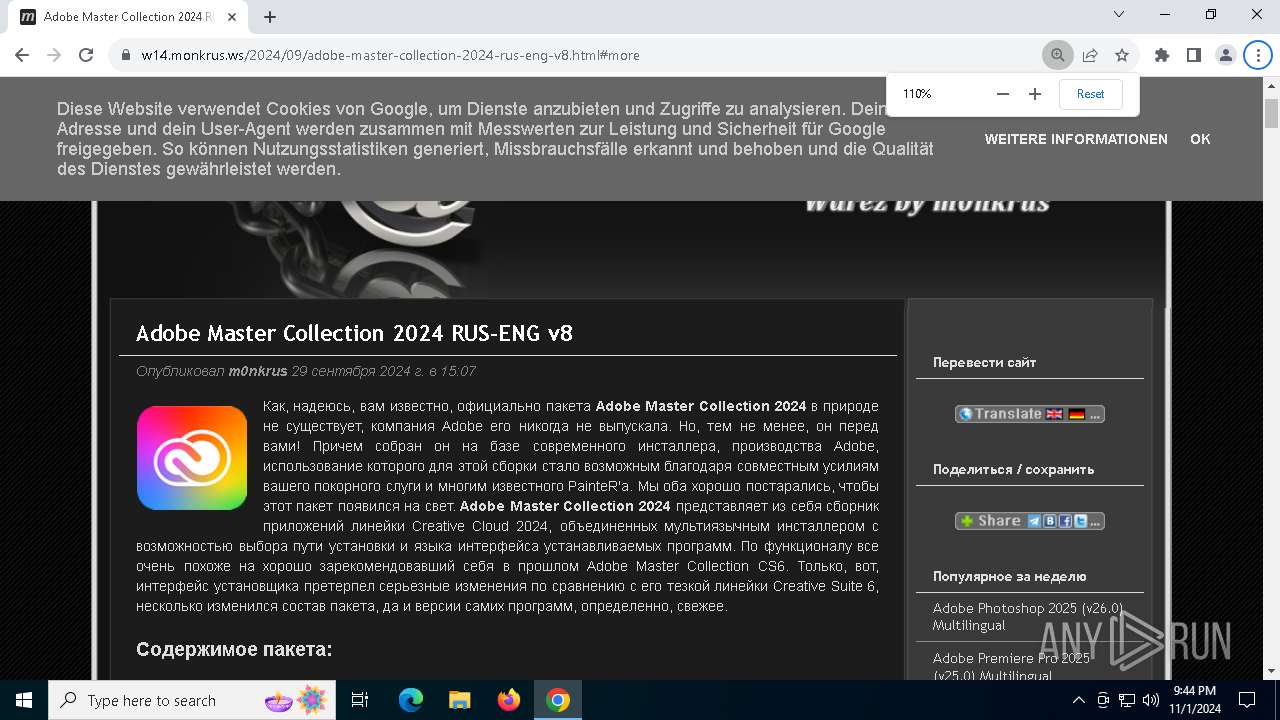Open Task View on the taskbar
This screenshot has width=1280, height=720.
click(x=360, y=700)
